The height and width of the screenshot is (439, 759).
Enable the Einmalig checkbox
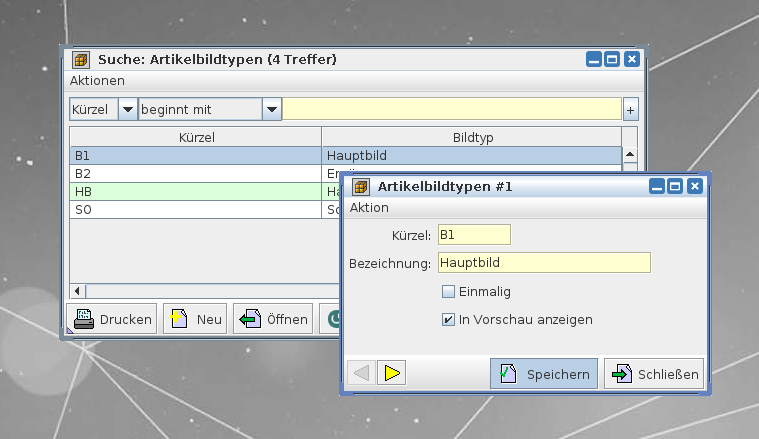(x=448, y=292)
